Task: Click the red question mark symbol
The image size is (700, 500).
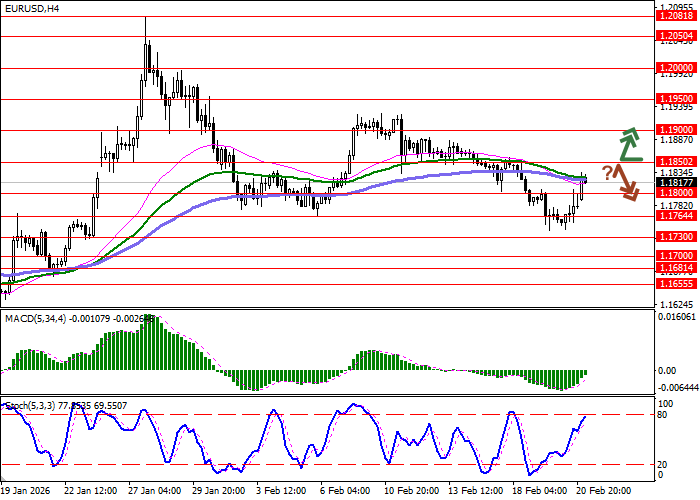Action: 607,172
